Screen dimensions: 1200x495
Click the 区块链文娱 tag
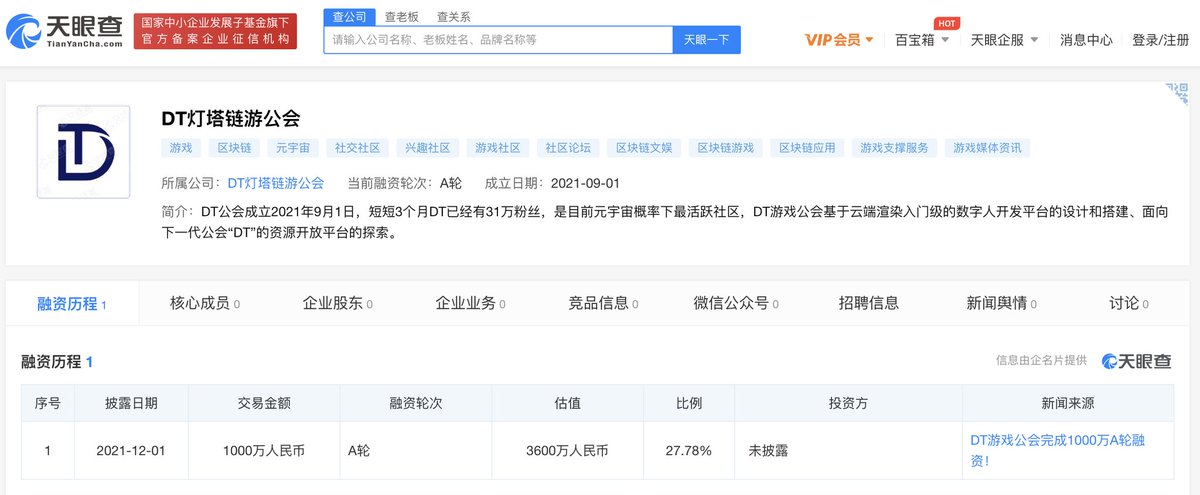644,148
